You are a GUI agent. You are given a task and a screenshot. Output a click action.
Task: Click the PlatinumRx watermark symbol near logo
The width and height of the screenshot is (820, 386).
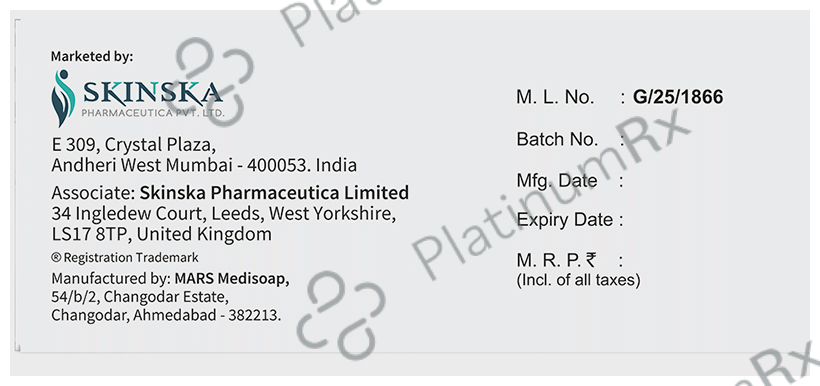[214, 81]
